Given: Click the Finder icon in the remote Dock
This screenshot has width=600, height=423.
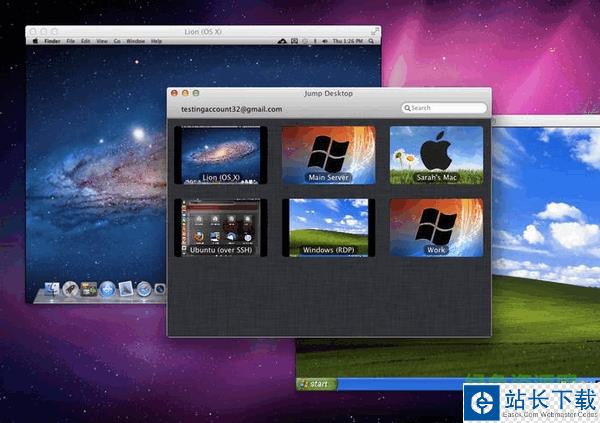Looking at the screenshot, I should pyautogui.click(x=53, y=290).
